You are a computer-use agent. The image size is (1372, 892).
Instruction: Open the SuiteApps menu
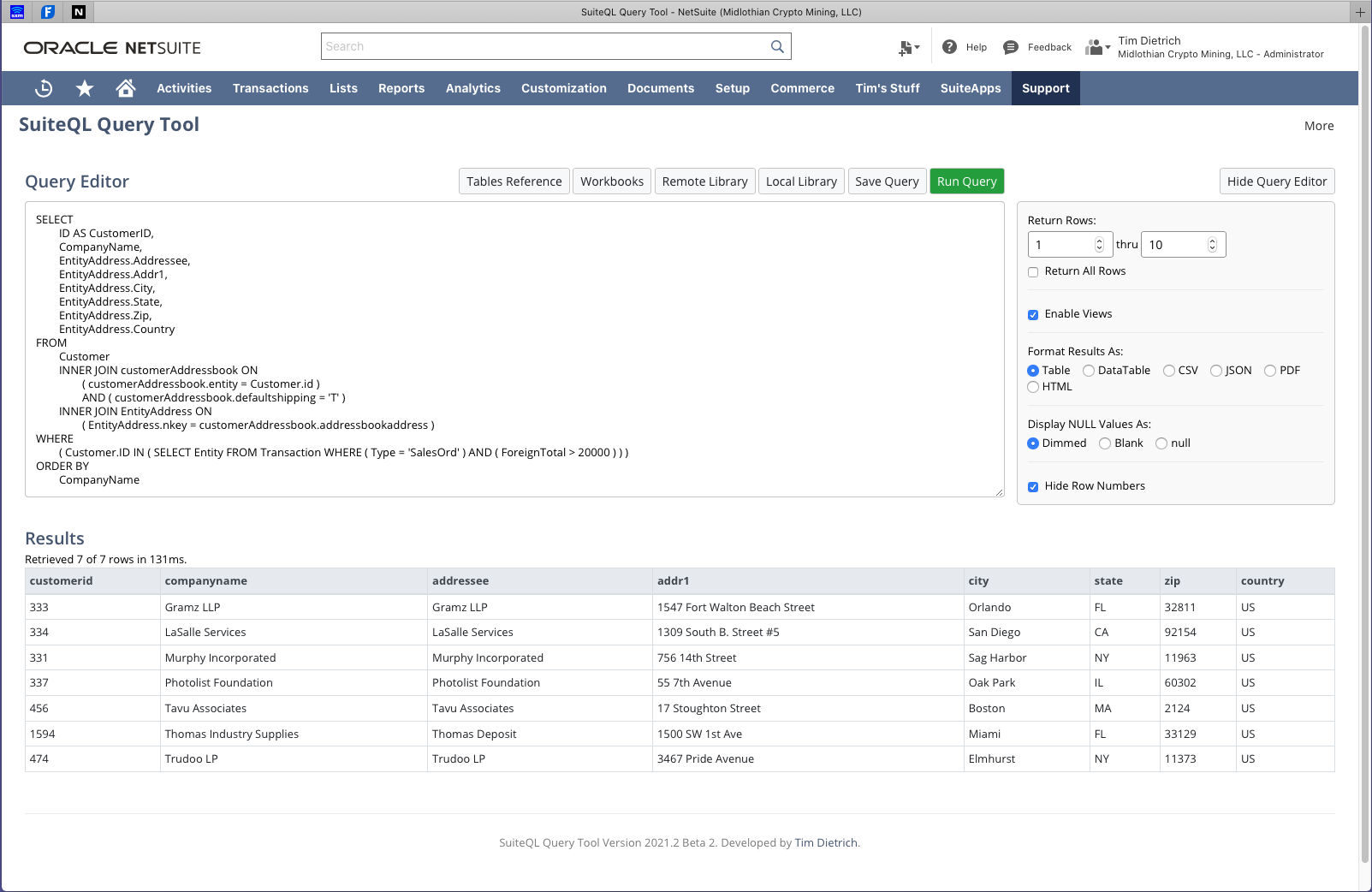(971, 88)
